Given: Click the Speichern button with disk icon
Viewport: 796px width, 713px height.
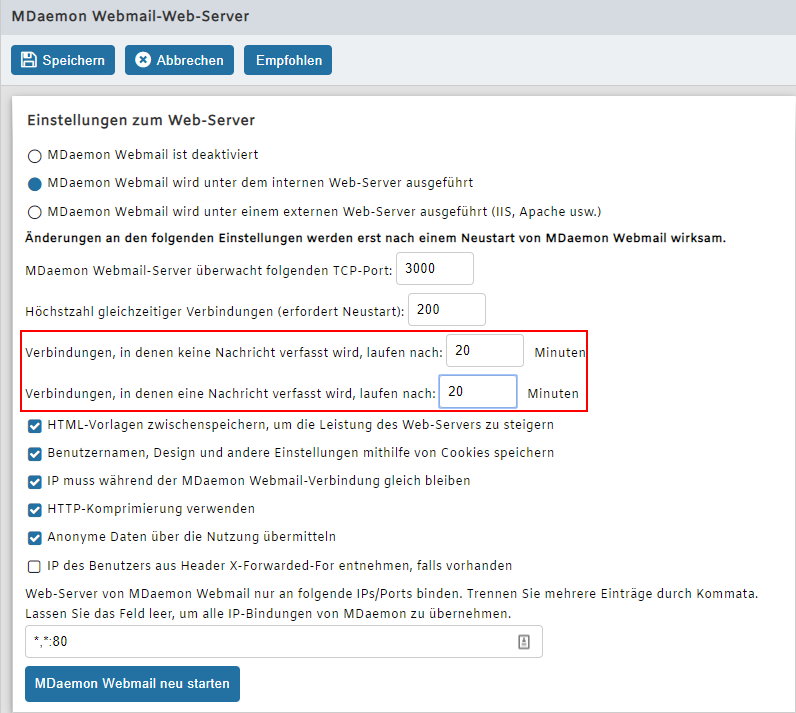Looking at the screenshot, I should point(63,60).
